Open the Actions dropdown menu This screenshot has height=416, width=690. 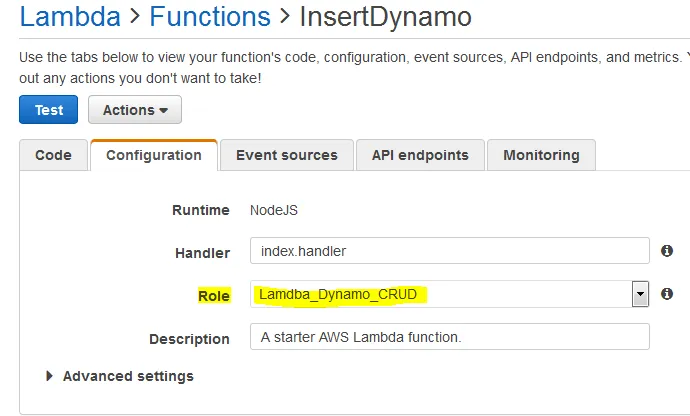[135, 110]
